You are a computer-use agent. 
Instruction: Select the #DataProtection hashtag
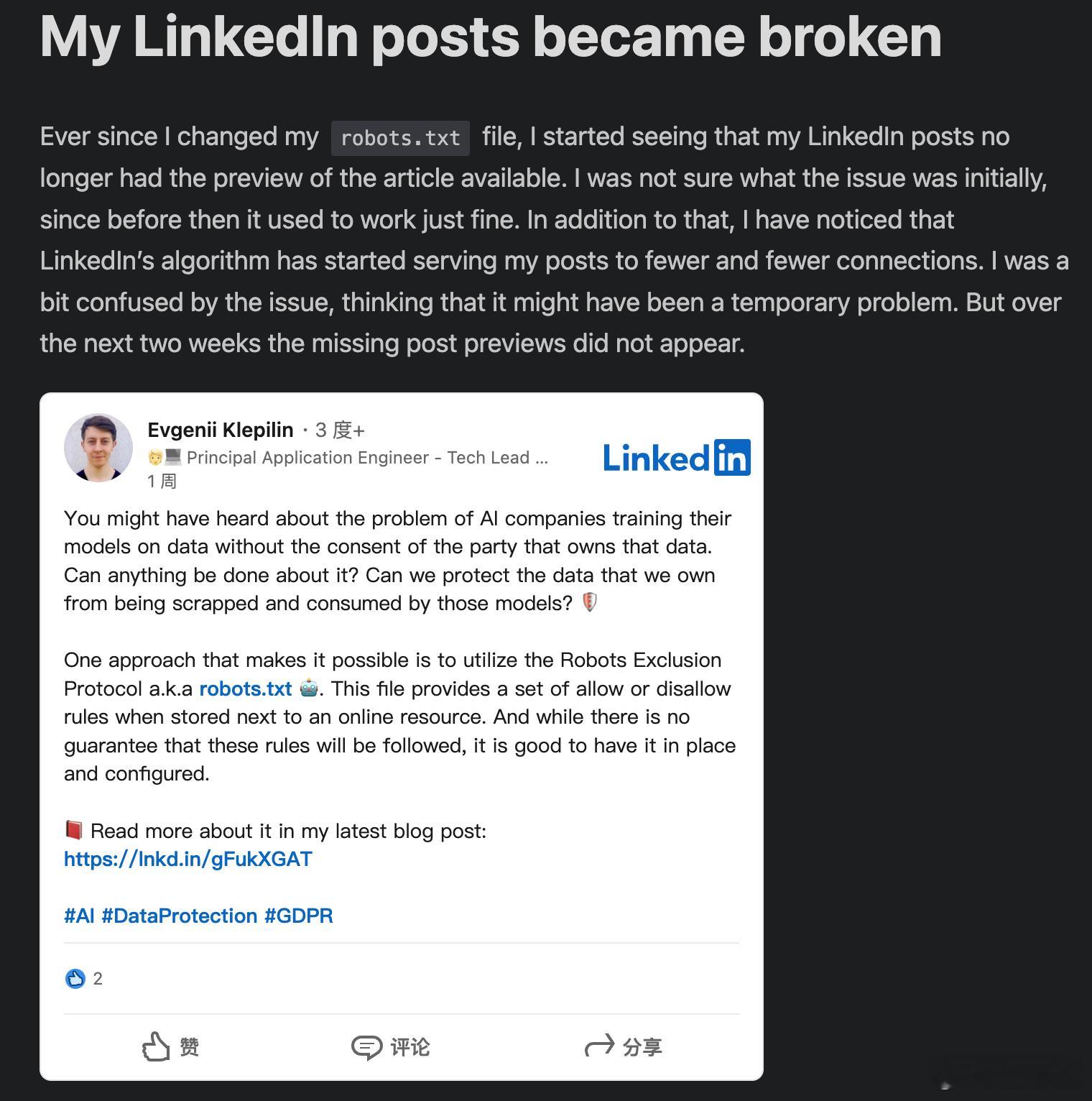point(180,916)
